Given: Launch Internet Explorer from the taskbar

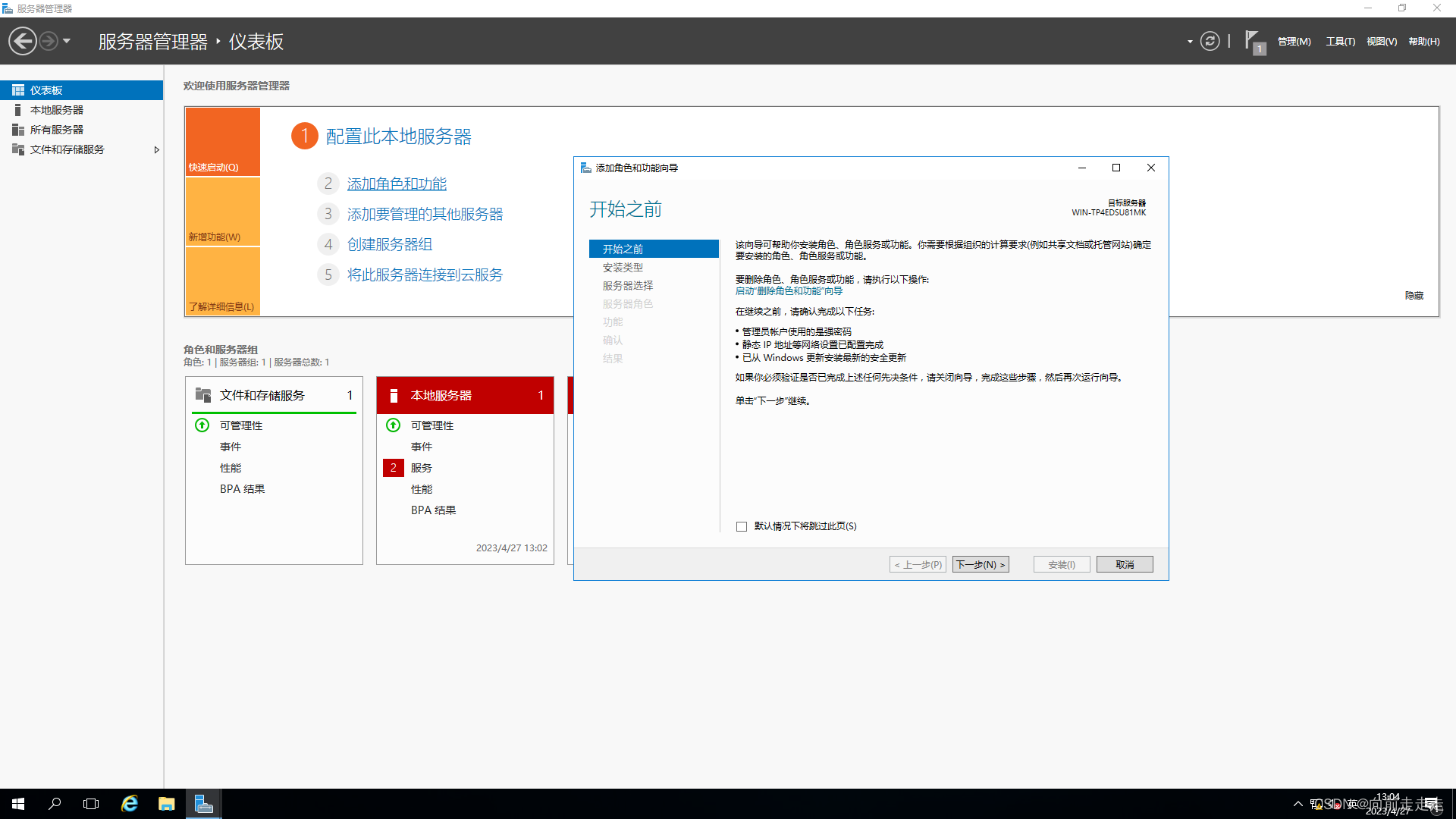Looking at the screenshot, I should pyautogui.click(x=130, y=804).
